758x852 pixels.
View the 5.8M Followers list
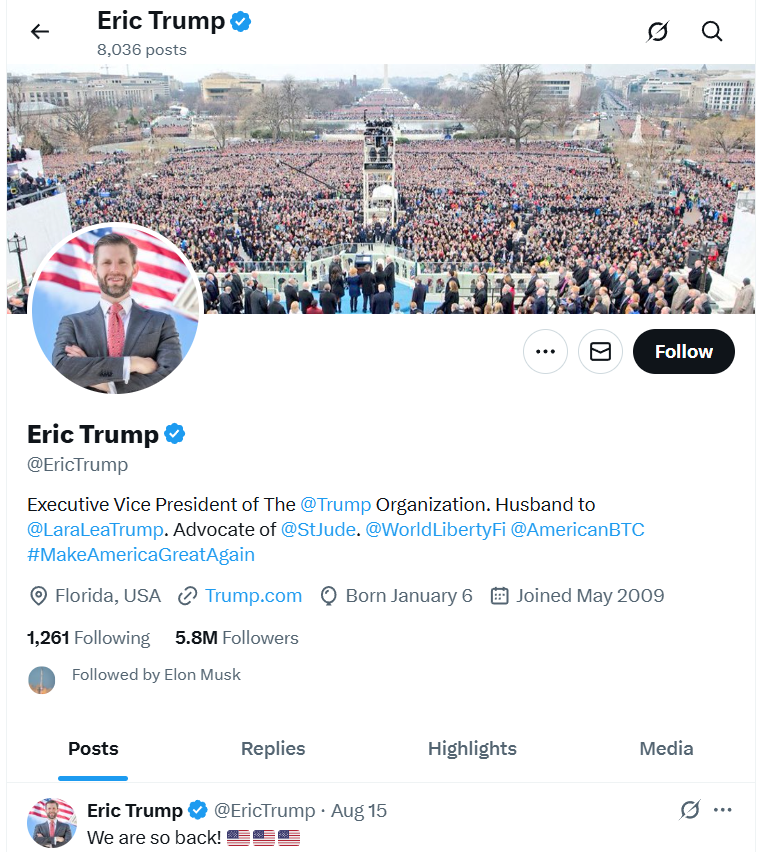click(236, 638)
